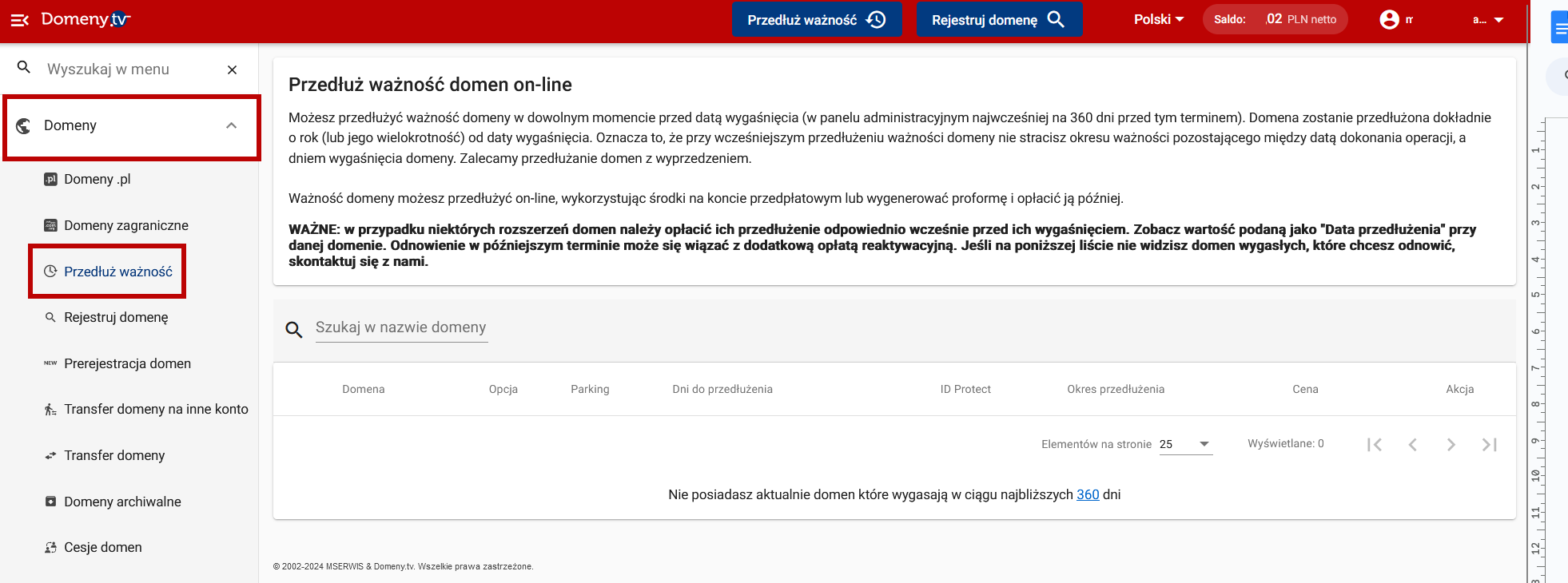Jump to first page icon

1374,445
